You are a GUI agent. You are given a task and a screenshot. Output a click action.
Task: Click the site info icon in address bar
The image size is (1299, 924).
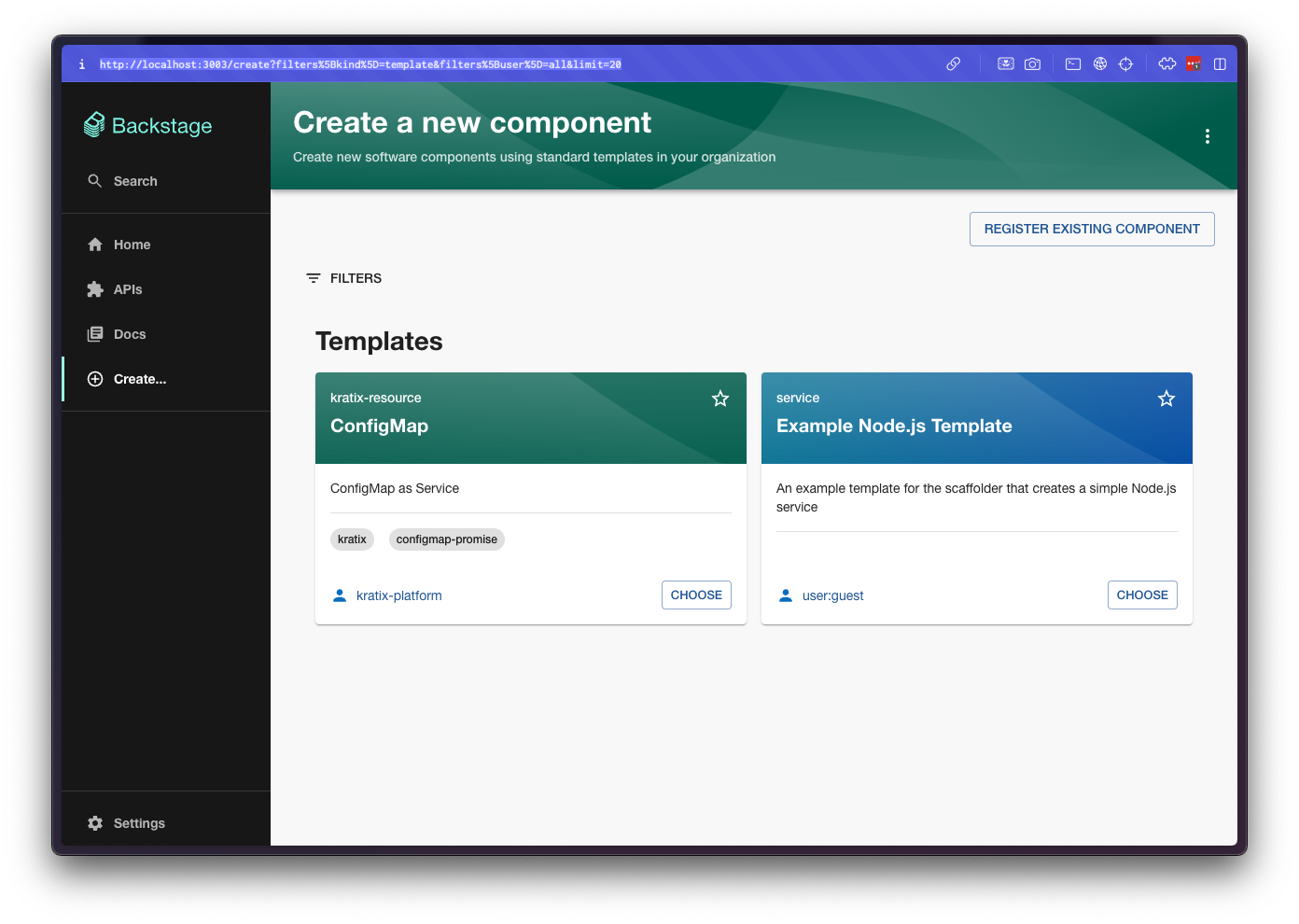(82, 64)
